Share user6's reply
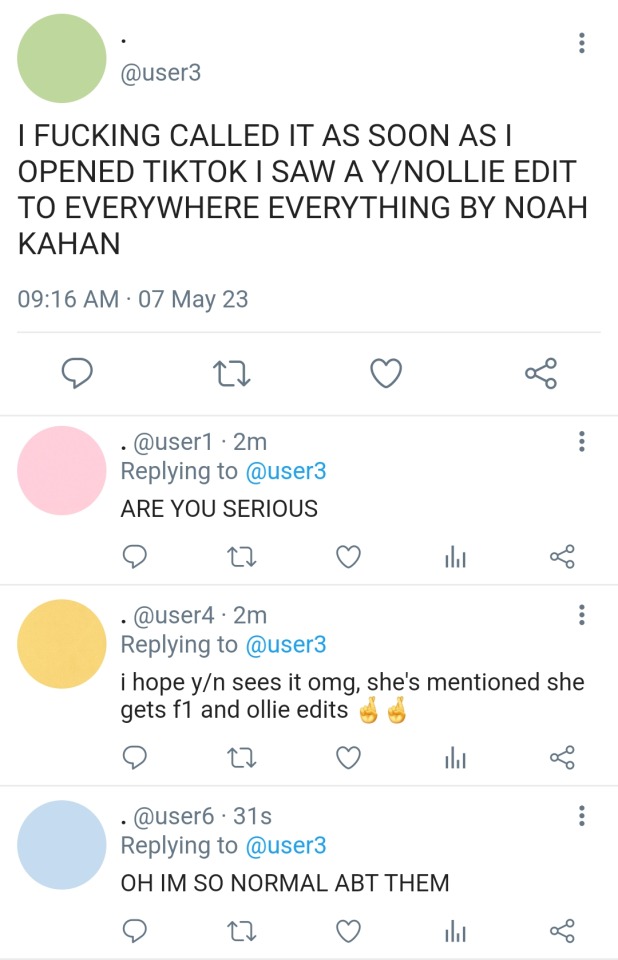Viewport: 618px width, 960px height. [563, 931]
